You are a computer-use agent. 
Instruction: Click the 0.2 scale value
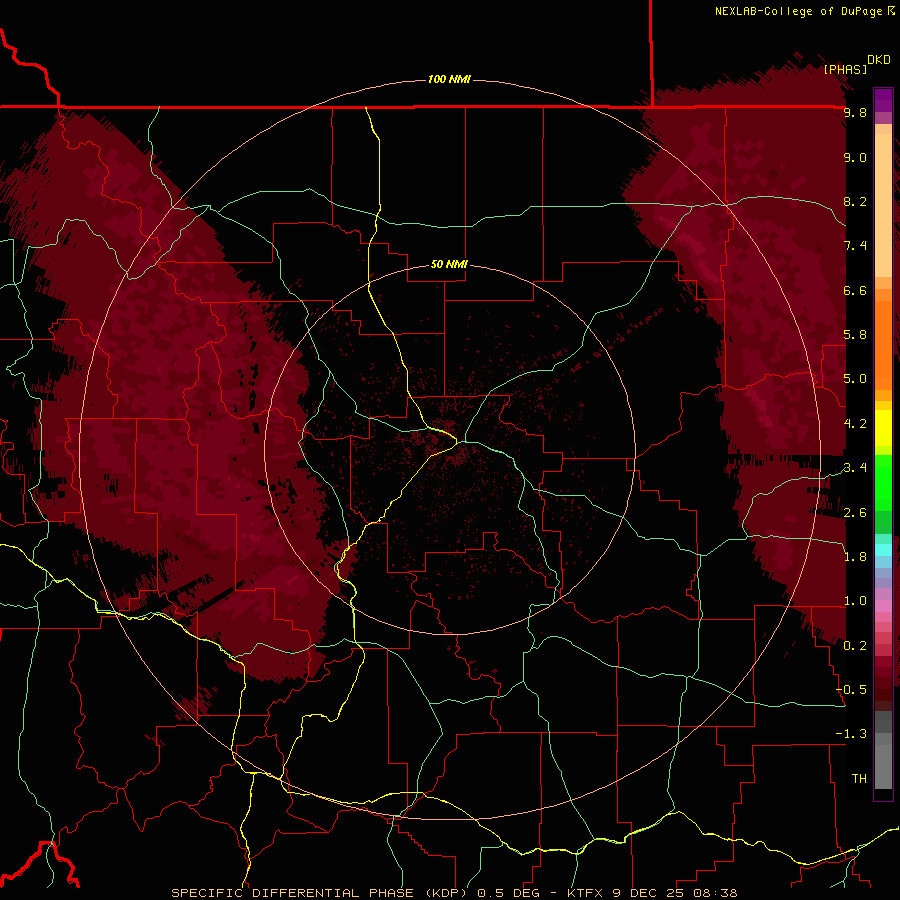pyautogui.click(x=855, y=646)
